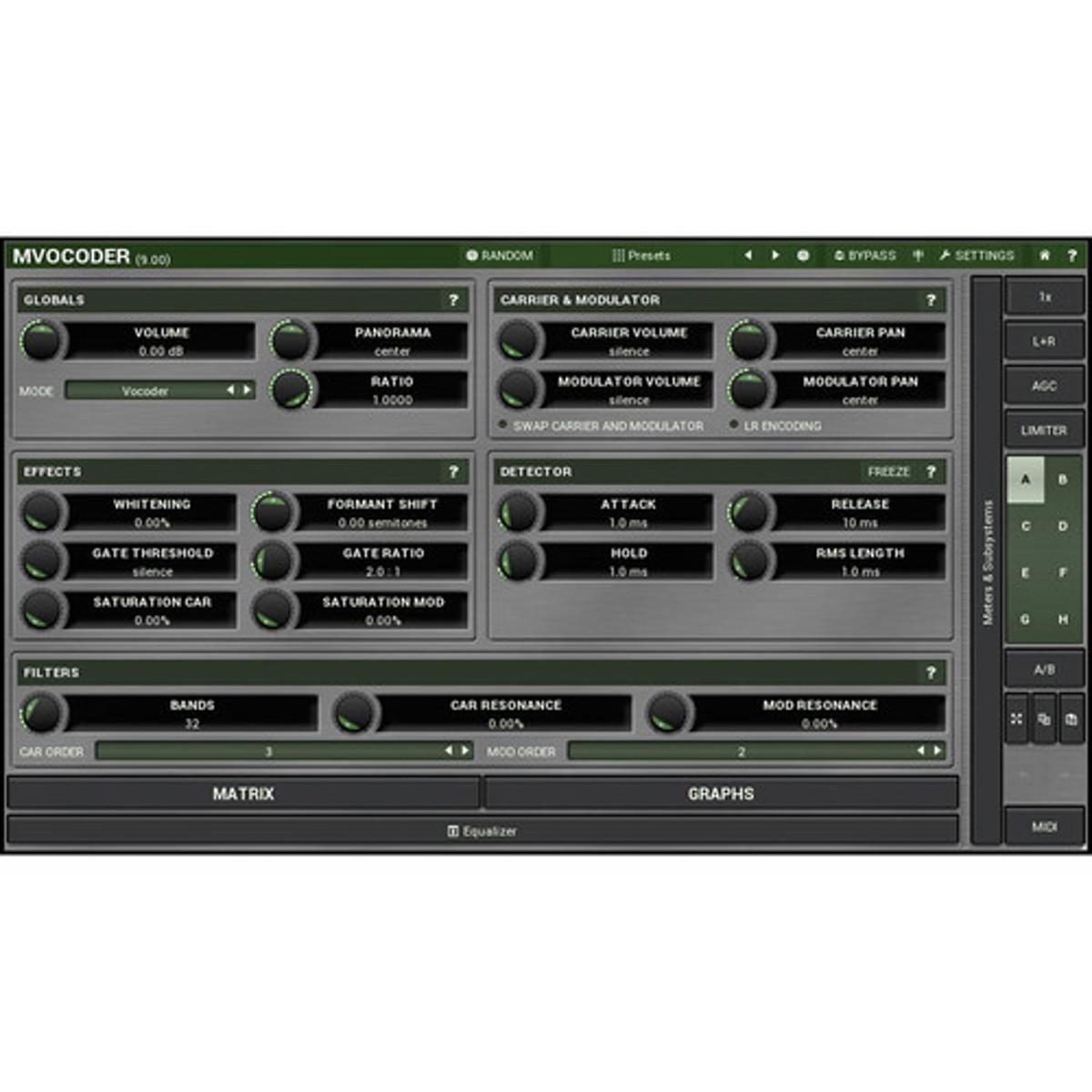The height and width of the screenshot is (1092, 1092).
Task: Toggle the Bypass button
Action: tap(865, 256)
